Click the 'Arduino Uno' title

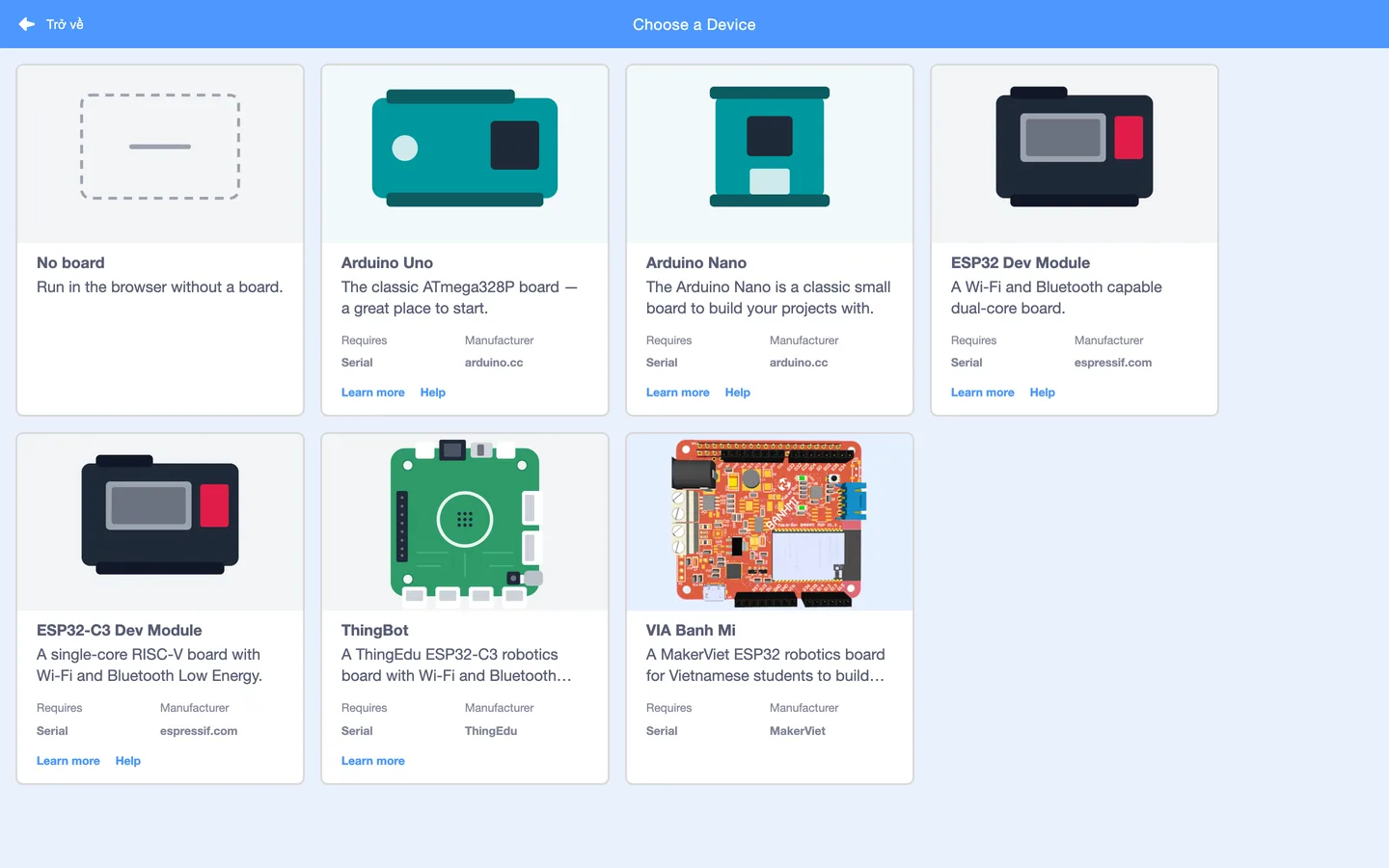(387, 262)
